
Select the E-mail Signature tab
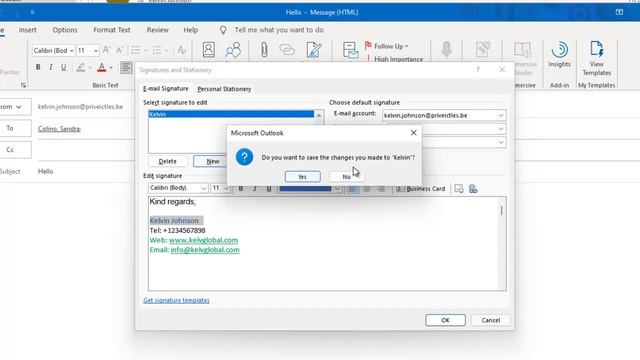[166, 89]
